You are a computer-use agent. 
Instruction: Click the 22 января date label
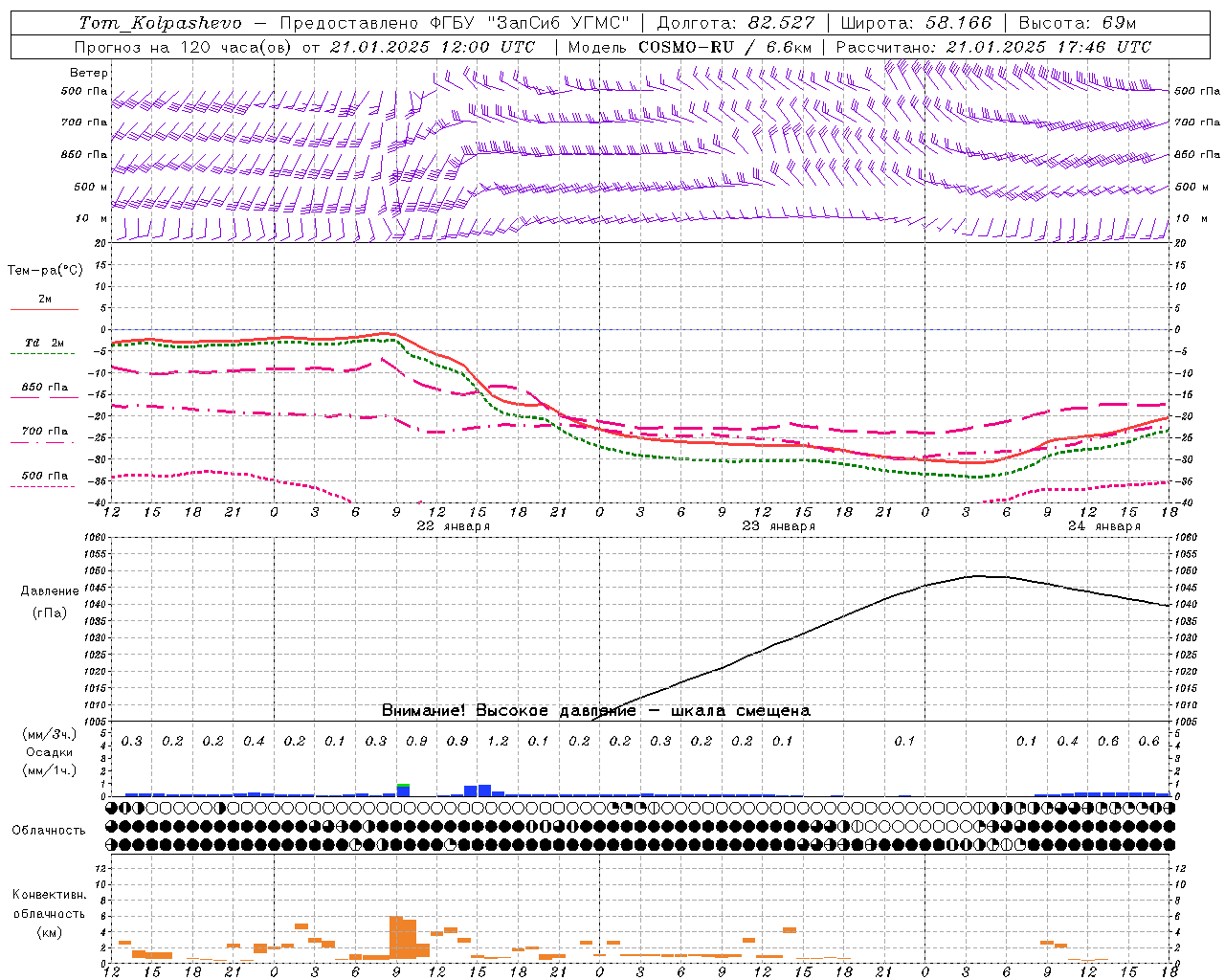coord(453,526)
